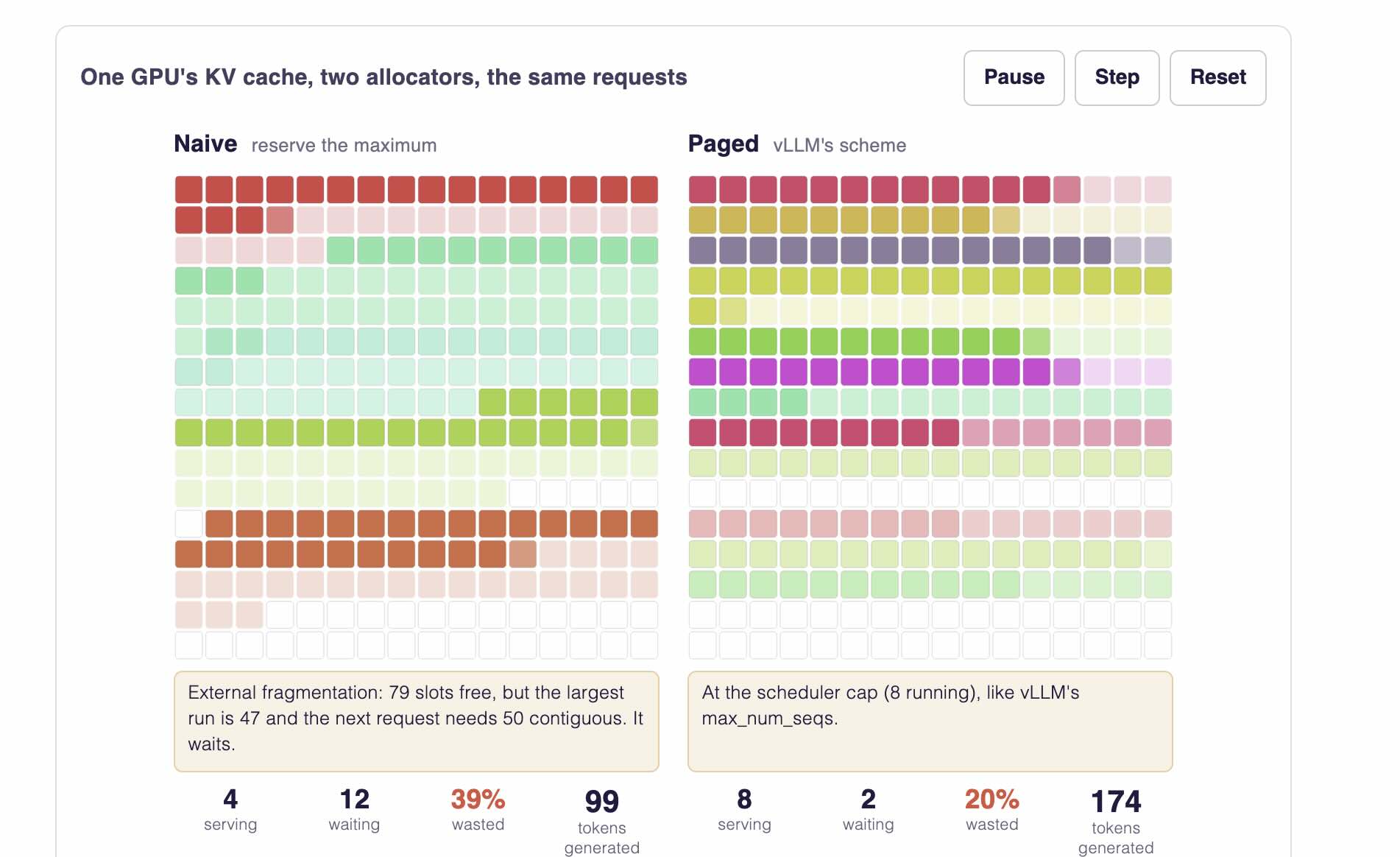Select the Naive grid's lone white cell beside brown cells
The image size is (1400, 857).
click(188, 523)
